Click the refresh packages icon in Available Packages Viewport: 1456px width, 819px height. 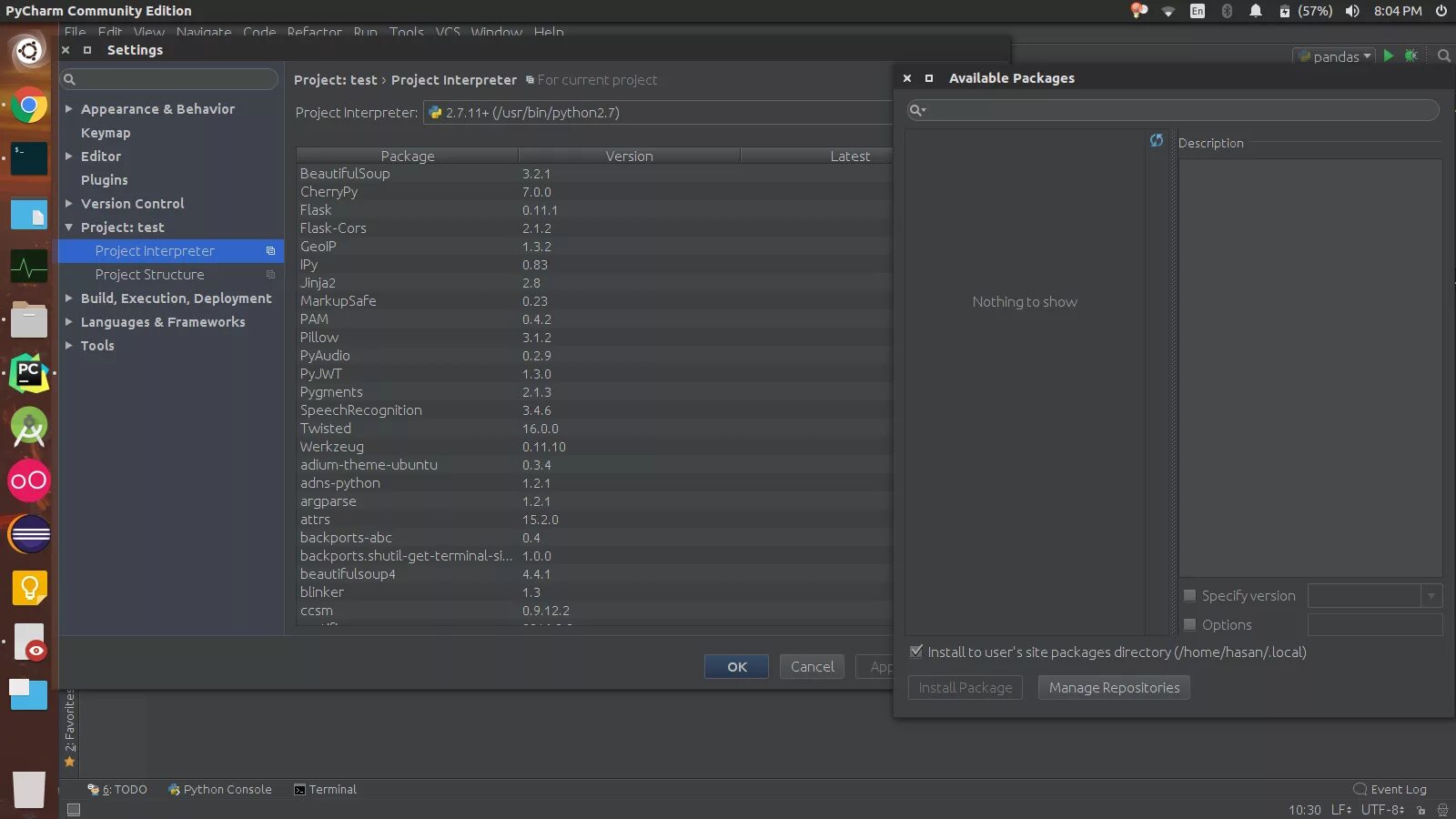[1156, 140]
